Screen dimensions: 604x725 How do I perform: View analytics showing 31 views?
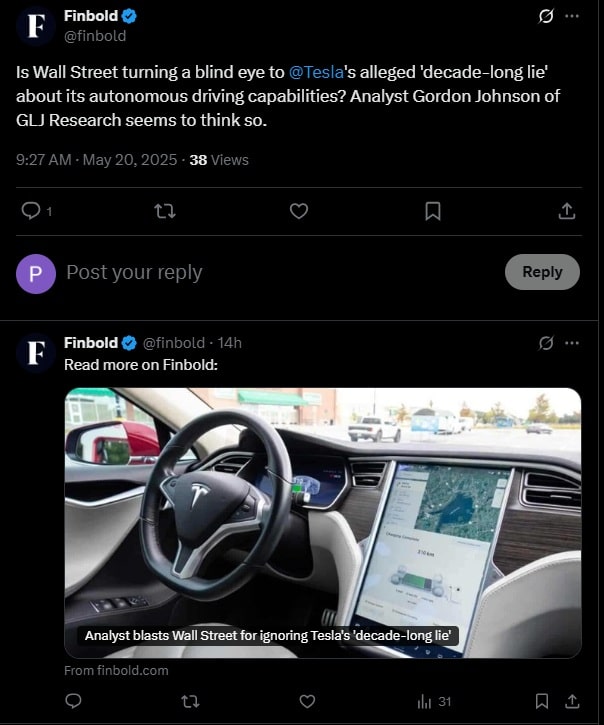(x=434, y=701)
